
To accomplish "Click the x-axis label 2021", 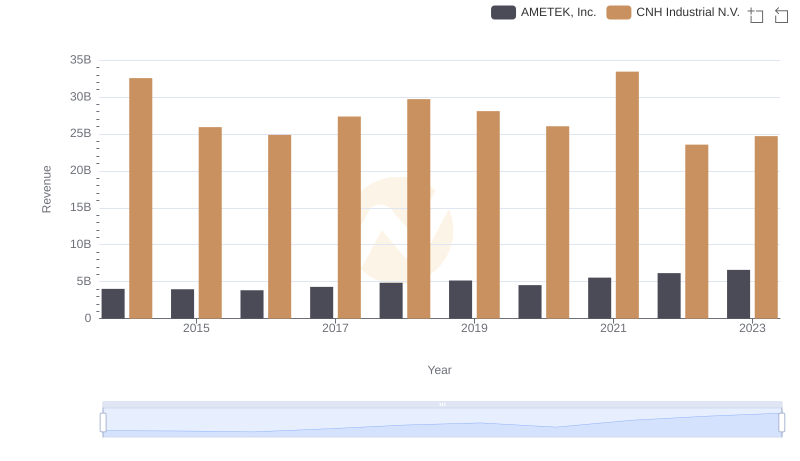I will pos(613,328).
